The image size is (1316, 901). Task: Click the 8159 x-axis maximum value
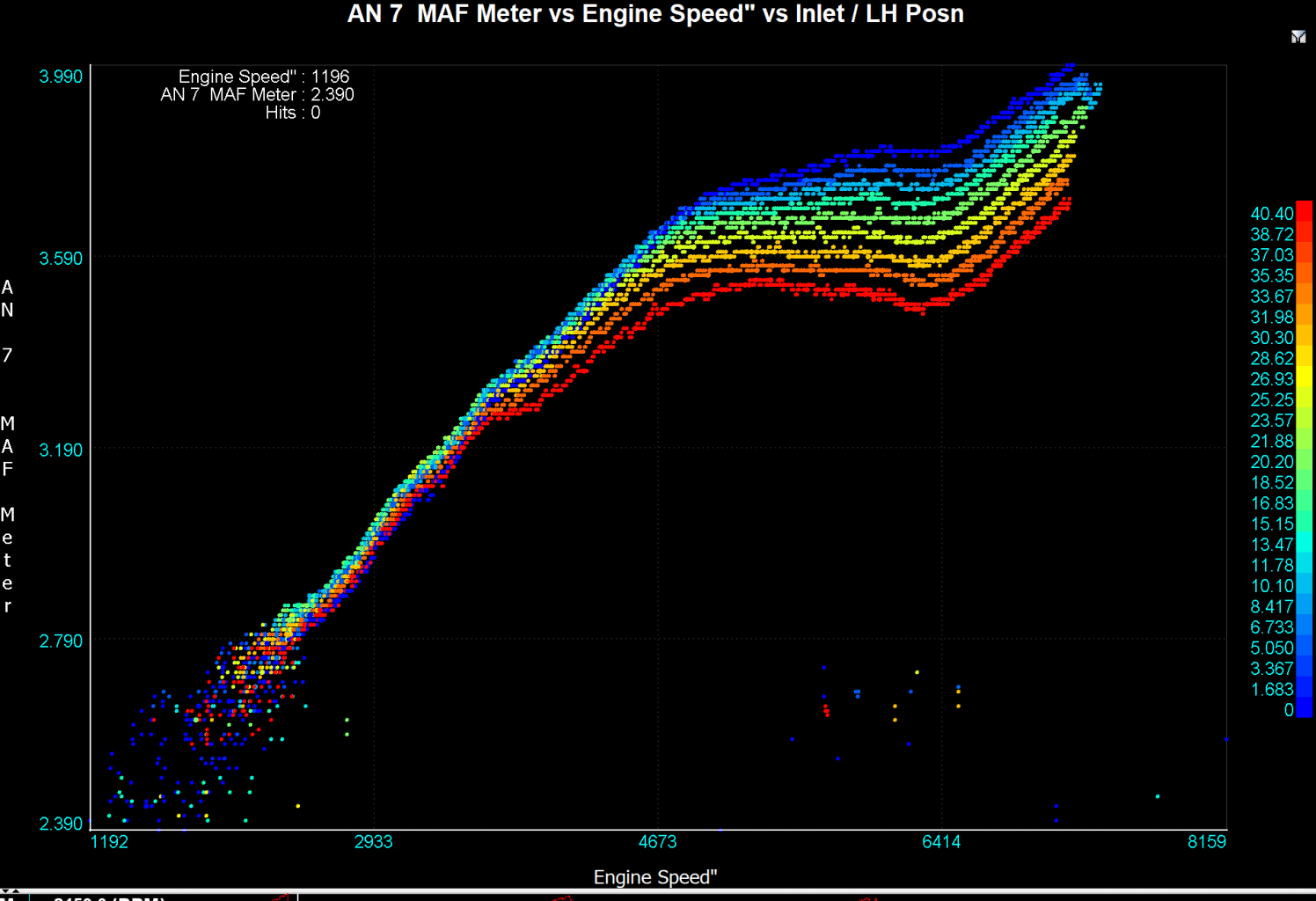coord(1206,842)
